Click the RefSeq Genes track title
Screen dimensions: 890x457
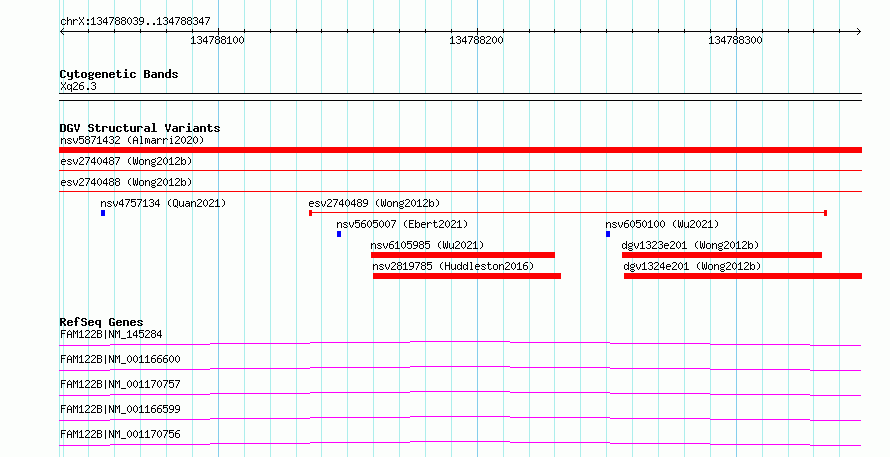click(x=101, y=322)
